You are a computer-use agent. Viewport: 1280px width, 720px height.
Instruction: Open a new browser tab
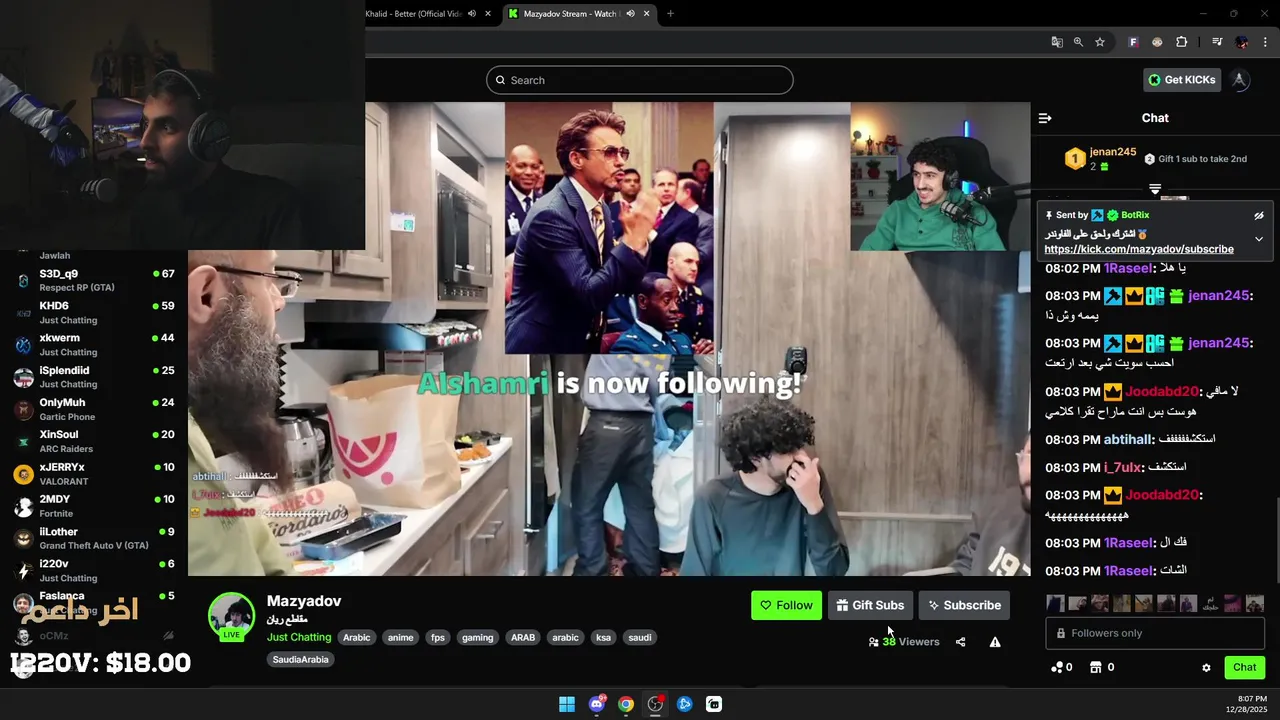click(670, 14)
